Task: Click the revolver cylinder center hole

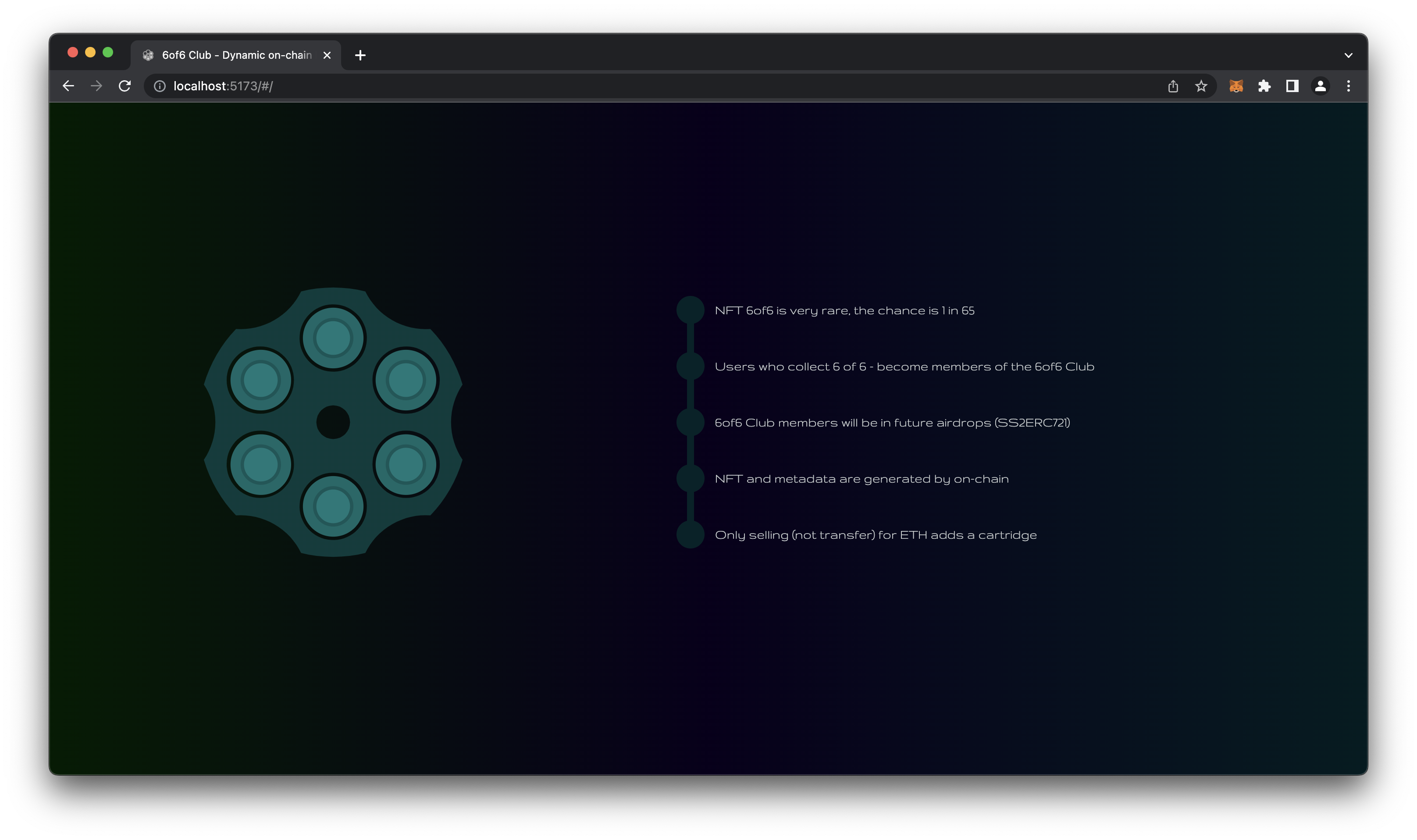Action: (x=333, y=422)
